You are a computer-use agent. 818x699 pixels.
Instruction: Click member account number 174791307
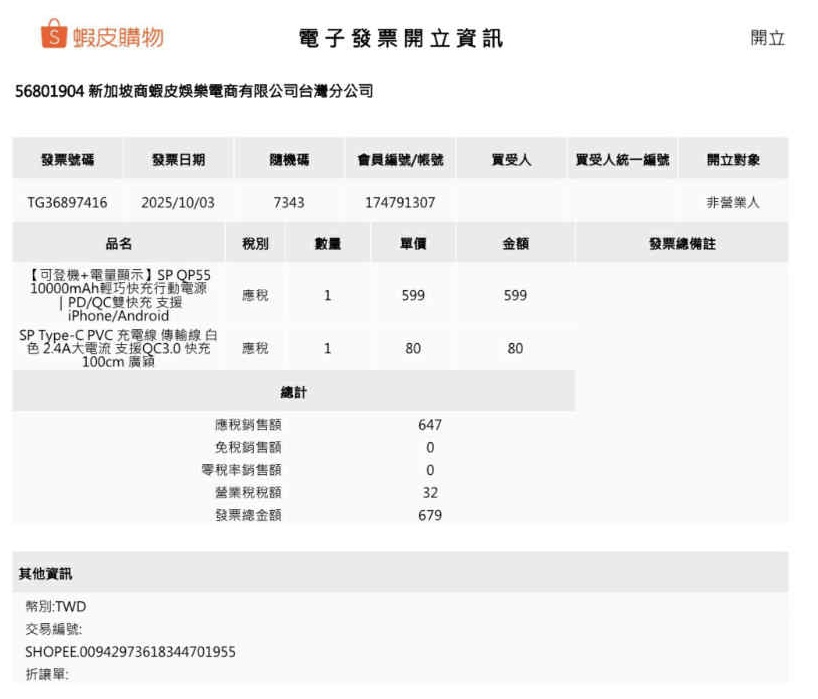coord(400,203)
